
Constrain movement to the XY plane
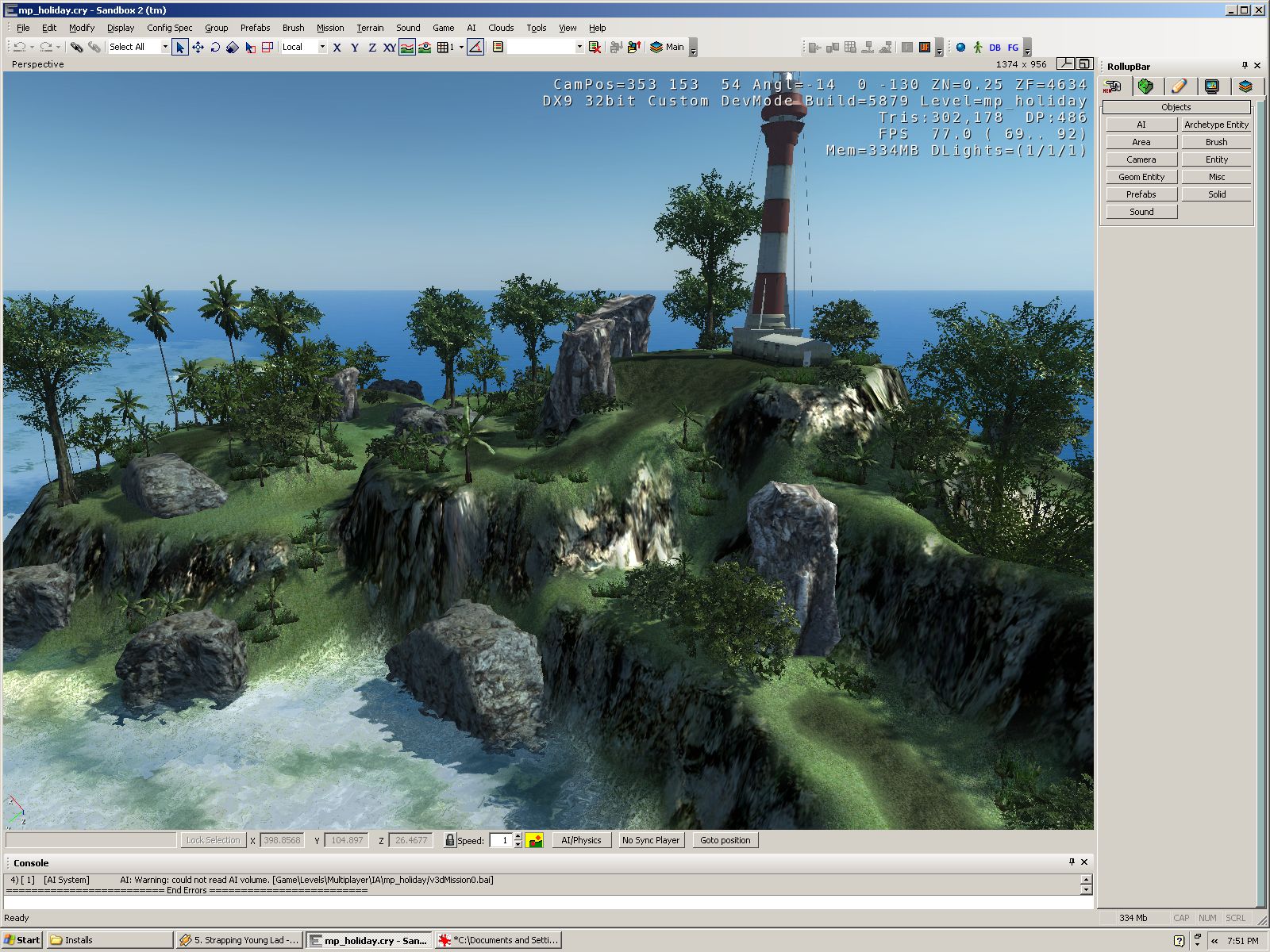[x=390, y=47]
